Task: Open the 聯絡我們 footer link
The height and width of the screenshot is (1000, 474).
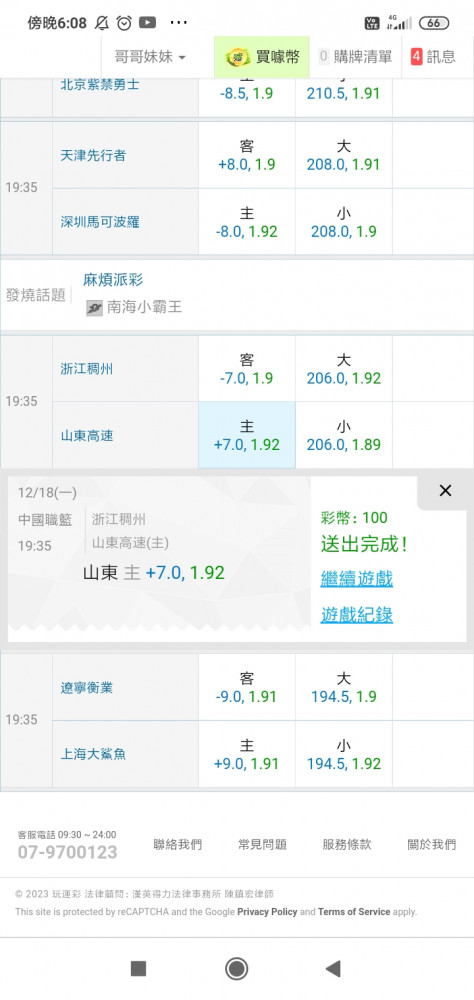Action: coord(177,844)
